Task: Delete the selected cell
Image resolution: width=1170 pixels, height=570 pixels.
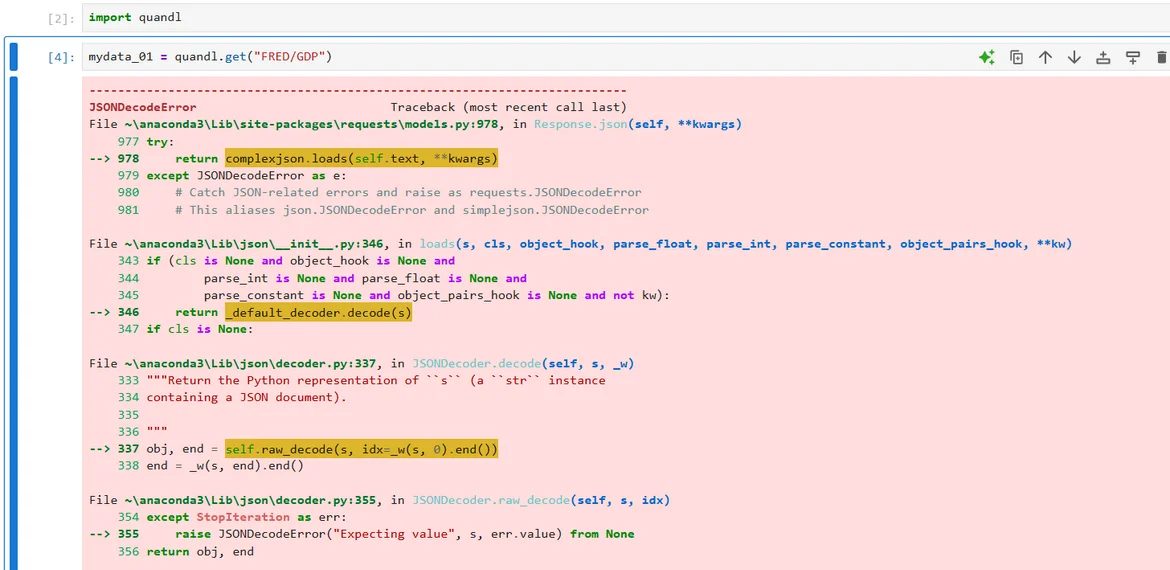Action: coord(1161,57)
